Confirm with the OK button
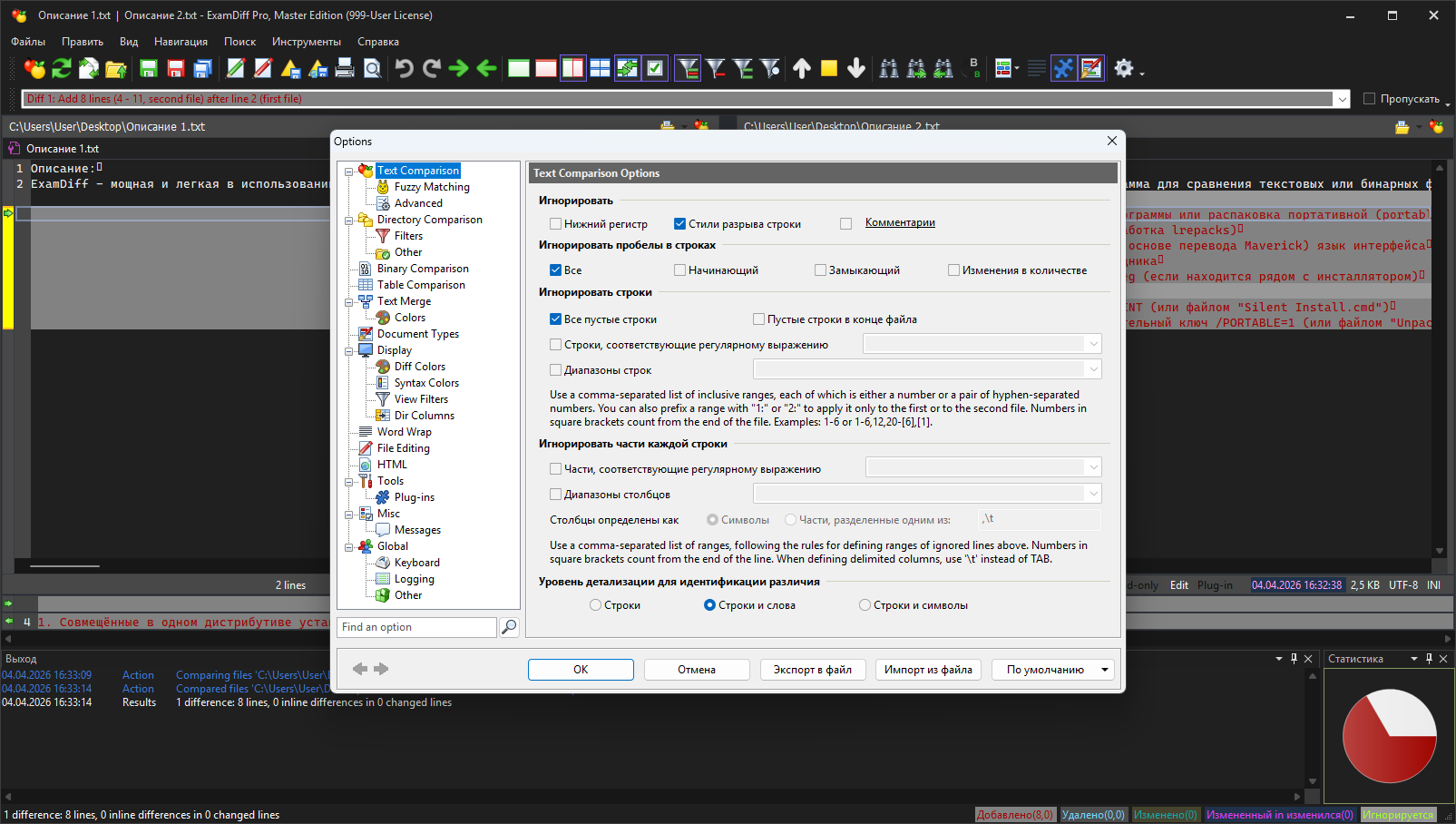Screen dimensions: 1456x824 pos(581,670)
